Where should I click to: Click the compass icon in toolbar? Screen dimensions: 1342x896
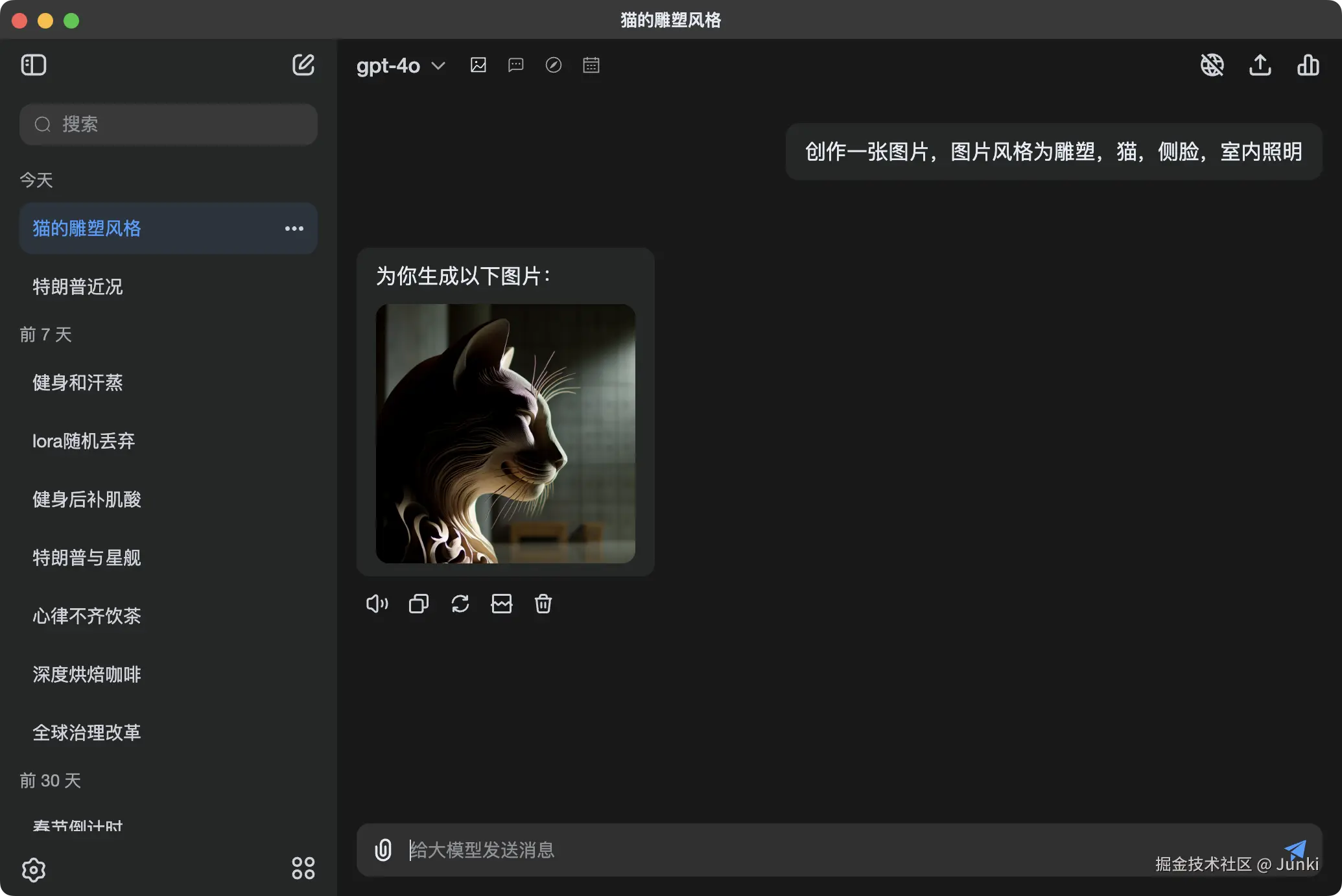(554, 65)
